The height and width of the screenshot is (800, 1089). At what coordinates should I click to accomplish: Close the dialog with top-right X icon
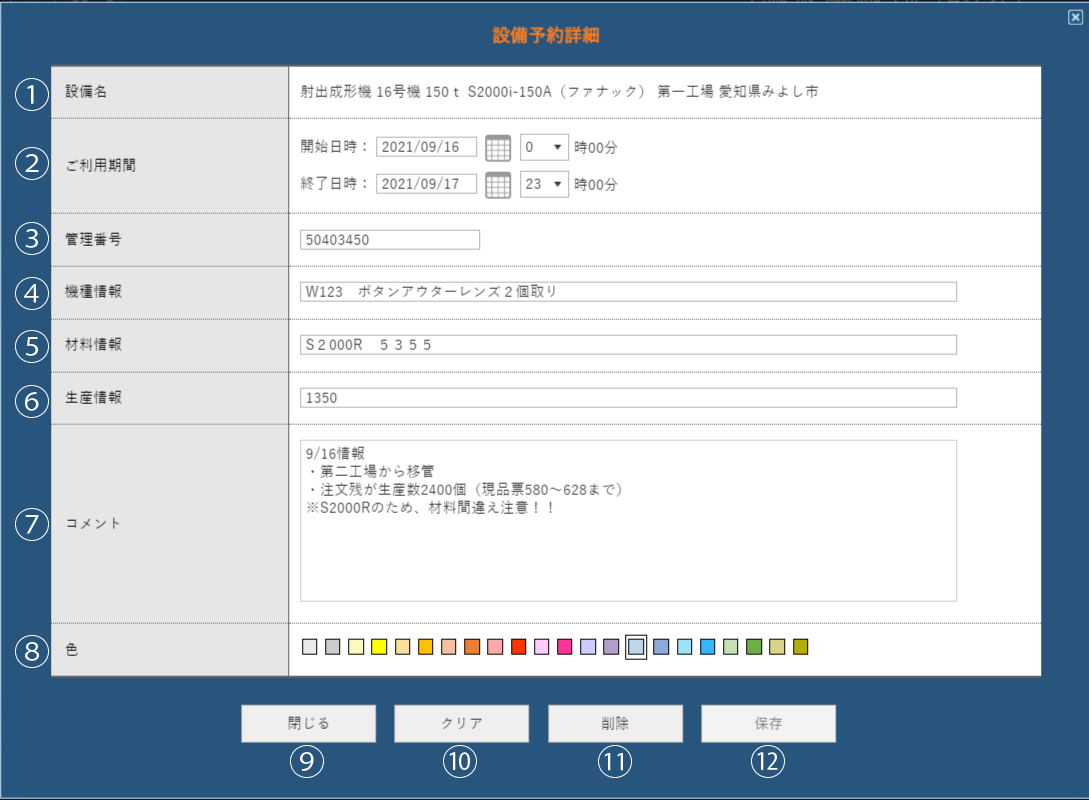coord(1075,17)
